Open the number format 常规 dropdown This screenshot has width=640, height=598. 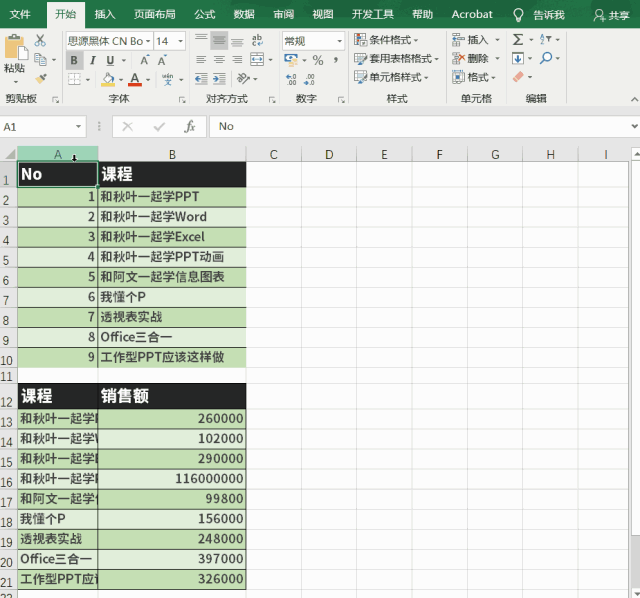[x=339, y=41]
